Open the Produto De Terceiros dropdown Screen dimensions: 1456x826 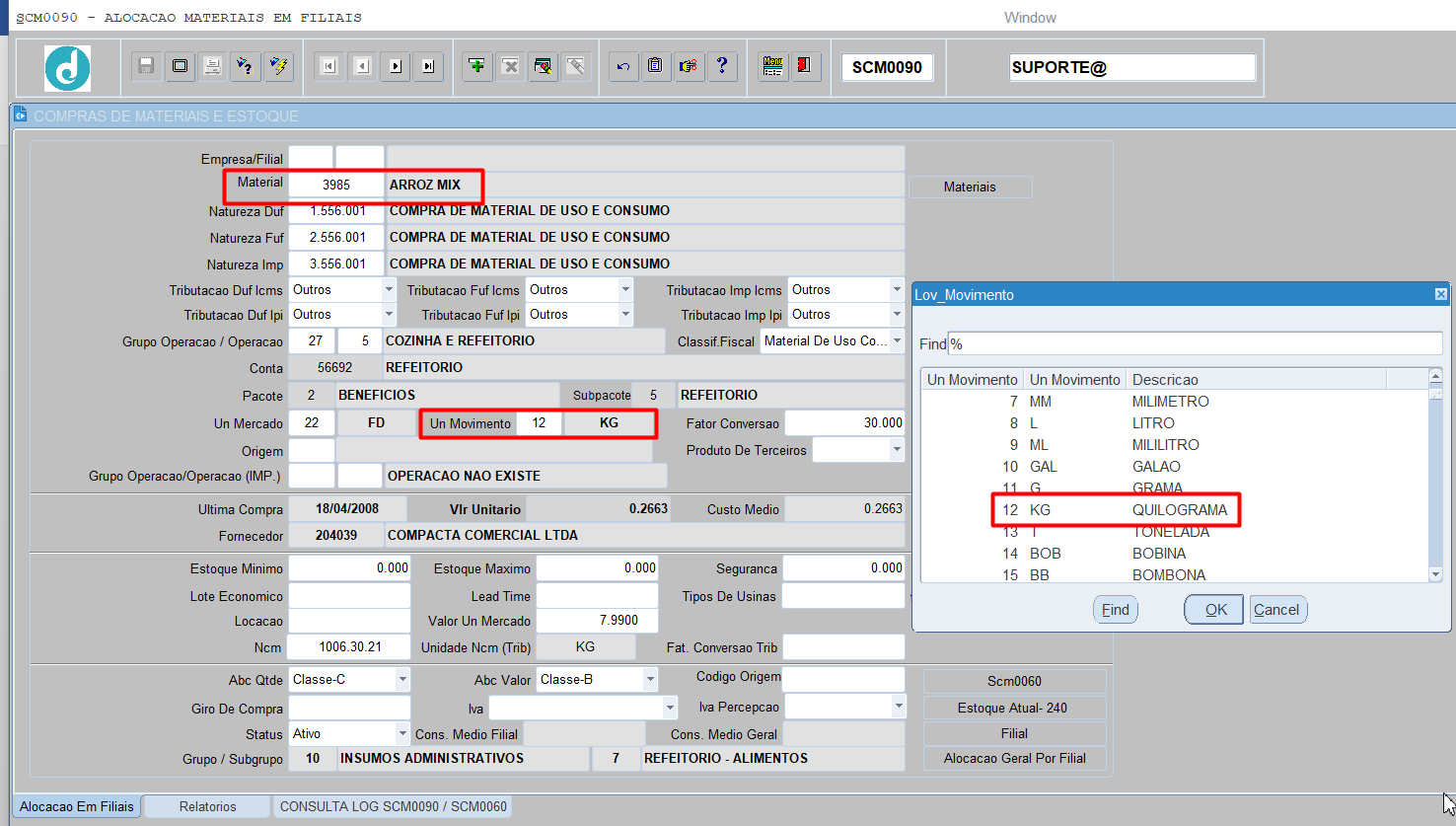tap(897, 449)
